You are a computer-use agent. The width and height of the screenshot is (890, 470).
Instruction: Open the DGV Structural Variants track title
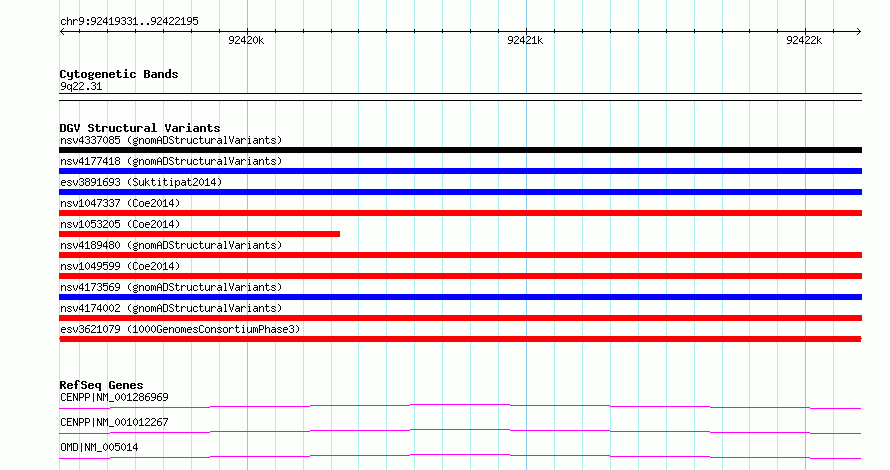[x=140, y=128]
